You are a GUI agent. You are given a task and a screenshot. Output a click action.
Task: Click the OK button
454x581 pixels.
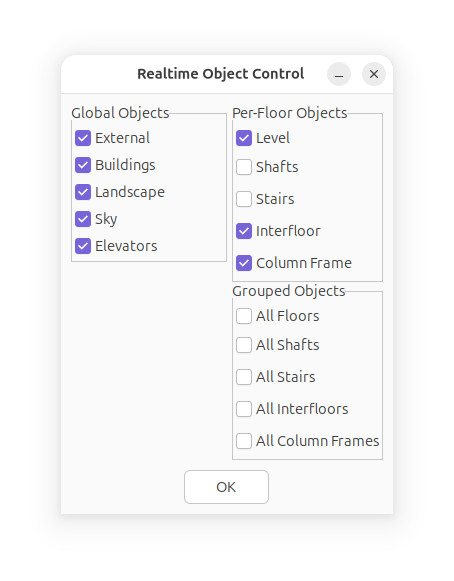[226, 487]
